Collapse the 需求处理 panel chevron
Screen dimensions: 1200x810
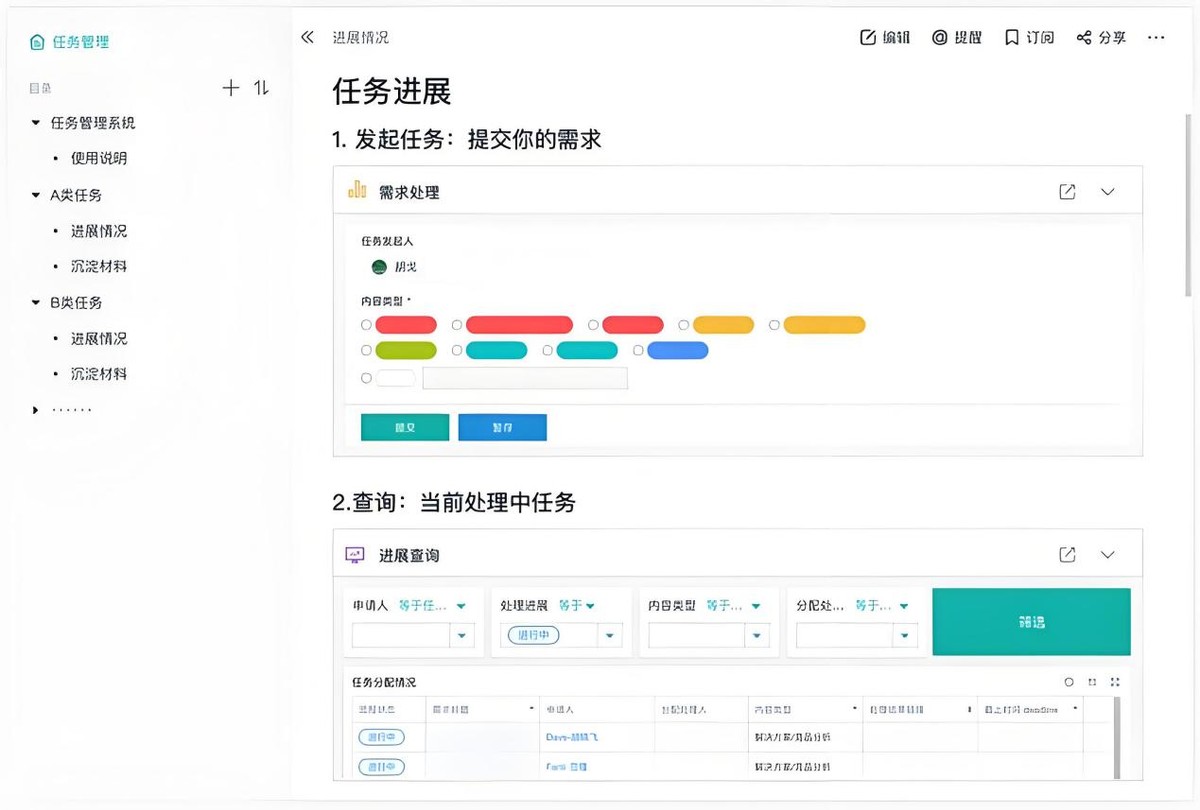click(x=1107, y=192)
